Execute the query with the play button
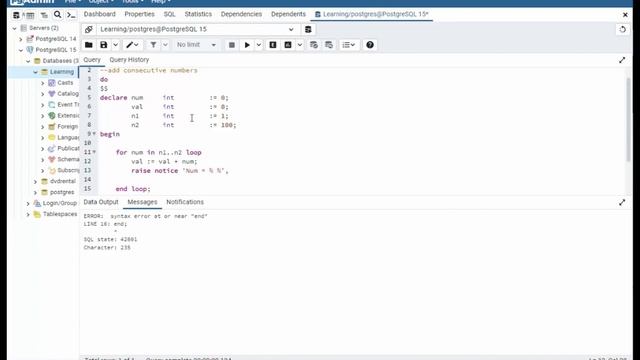640x360 pixels. tap(247, 45)
